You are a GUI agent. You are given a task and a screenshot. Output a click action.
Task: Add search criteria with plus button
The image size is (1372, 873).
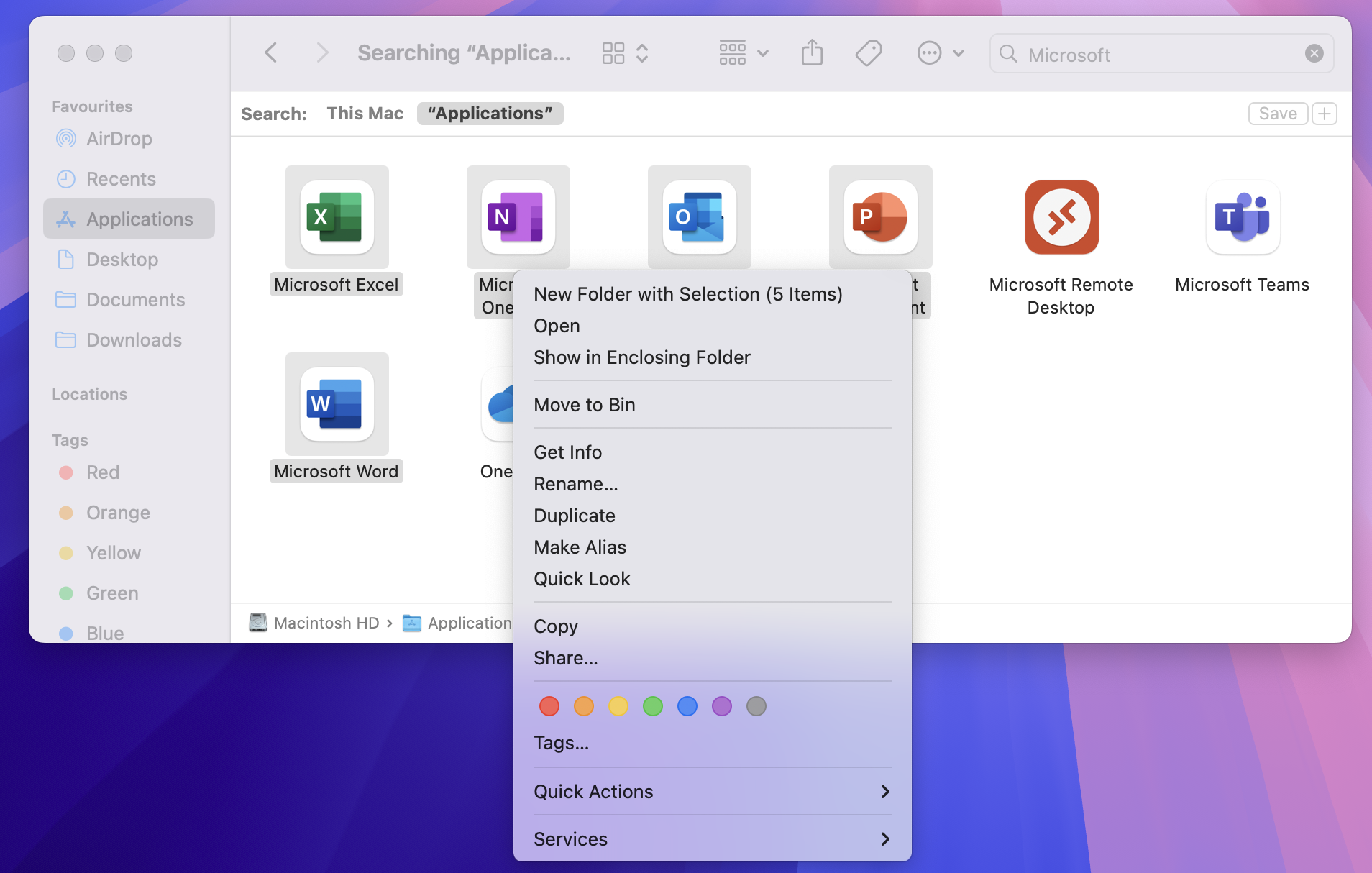point(1325,114)
